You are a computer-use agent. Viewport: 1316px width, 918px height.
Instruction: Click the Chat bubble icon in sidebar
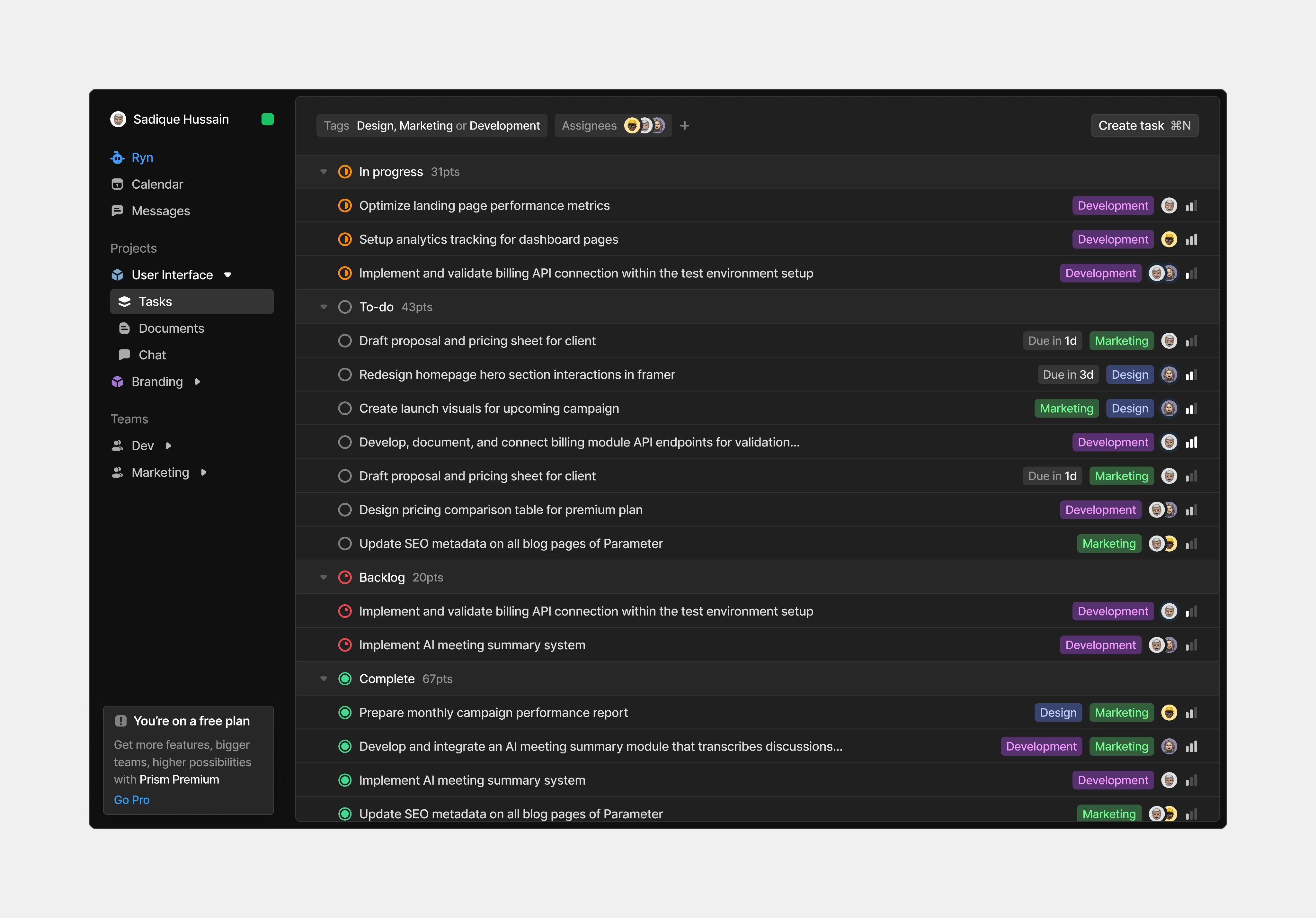124,355
